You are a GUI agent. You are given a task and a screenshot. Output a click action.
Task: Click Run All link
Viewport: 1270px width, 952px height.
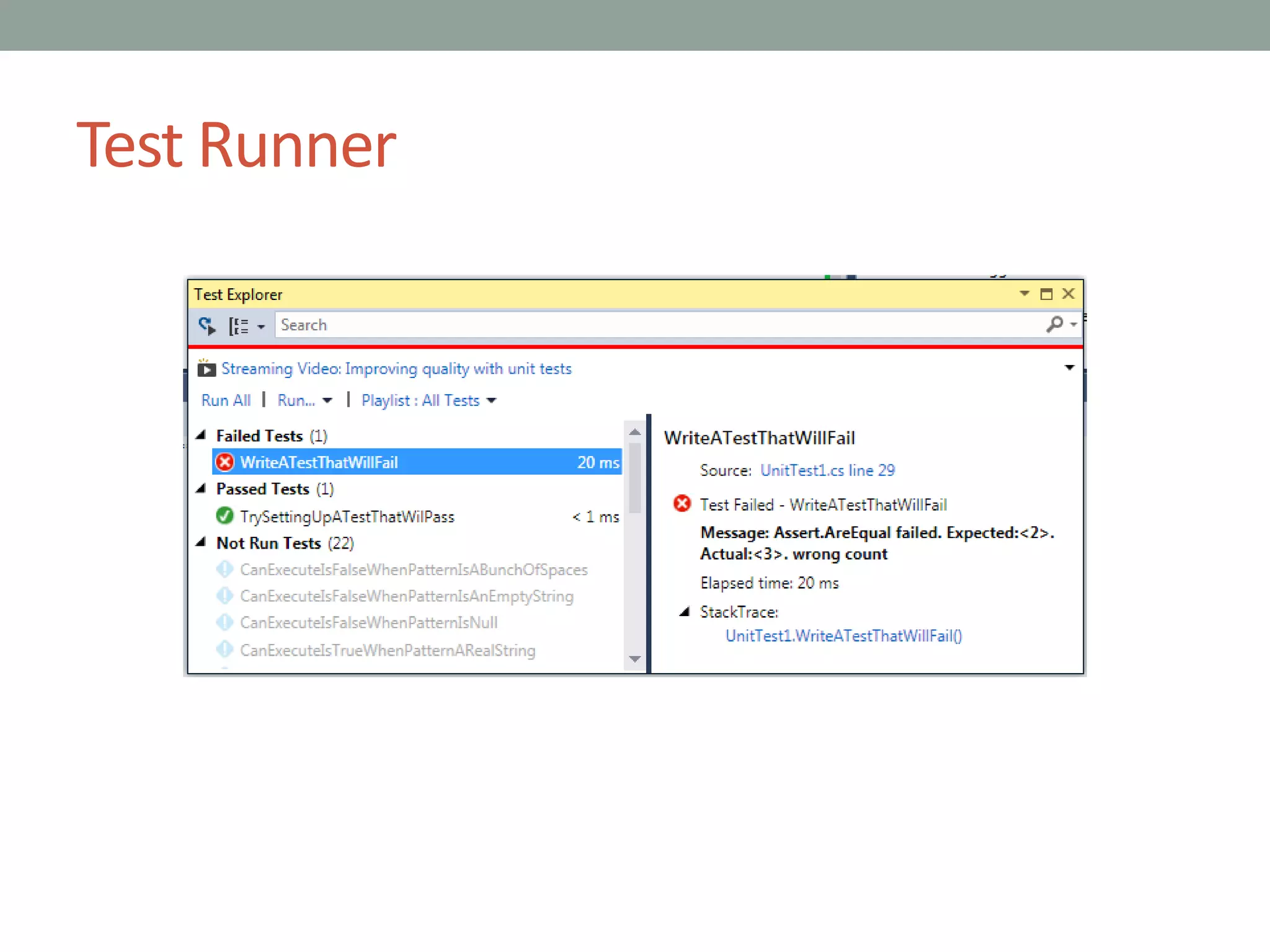[x=226, y=400]
